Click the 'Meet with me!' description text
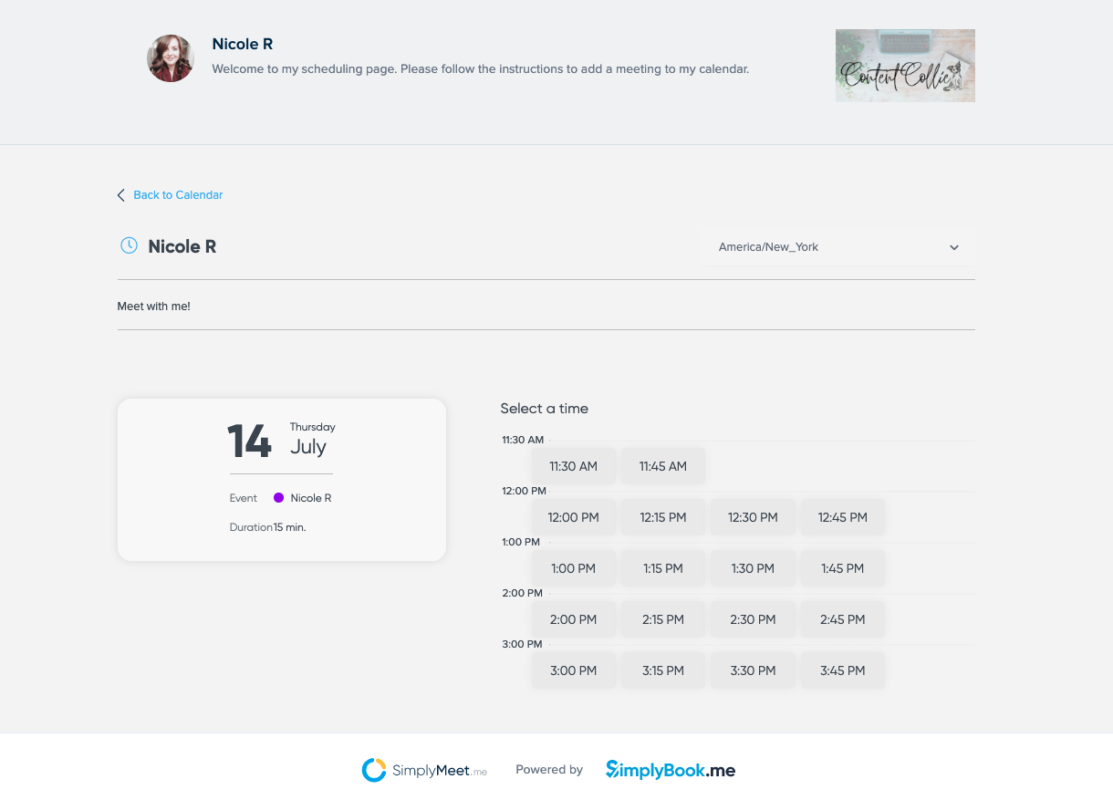The width and height of the screenshot is (1113, 800). point(153,307)
